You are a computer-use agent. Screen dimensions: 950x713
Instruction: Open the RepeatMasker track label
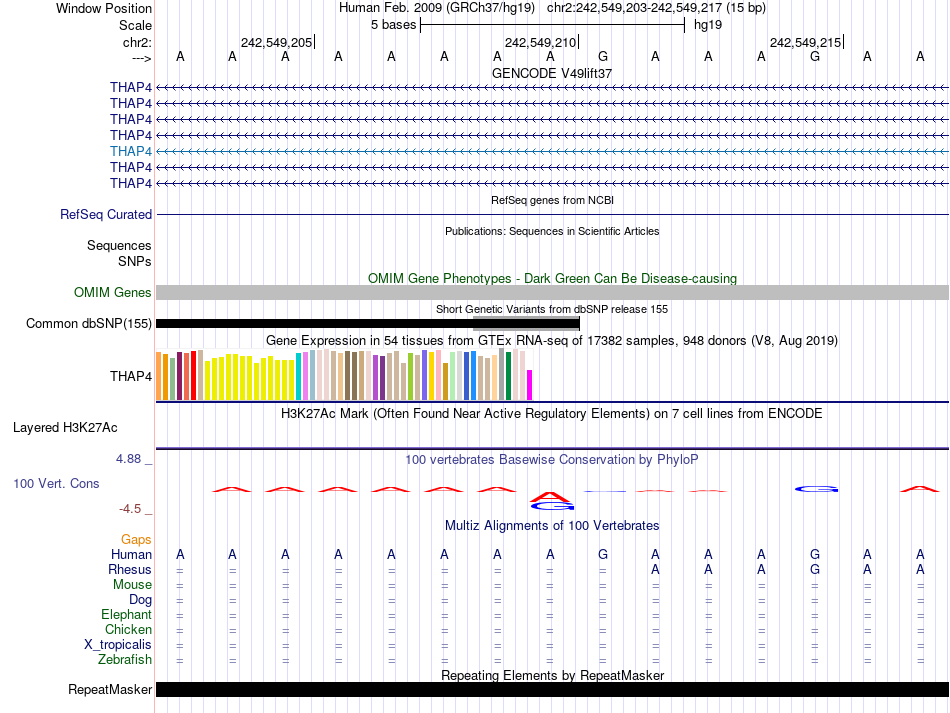110,690
